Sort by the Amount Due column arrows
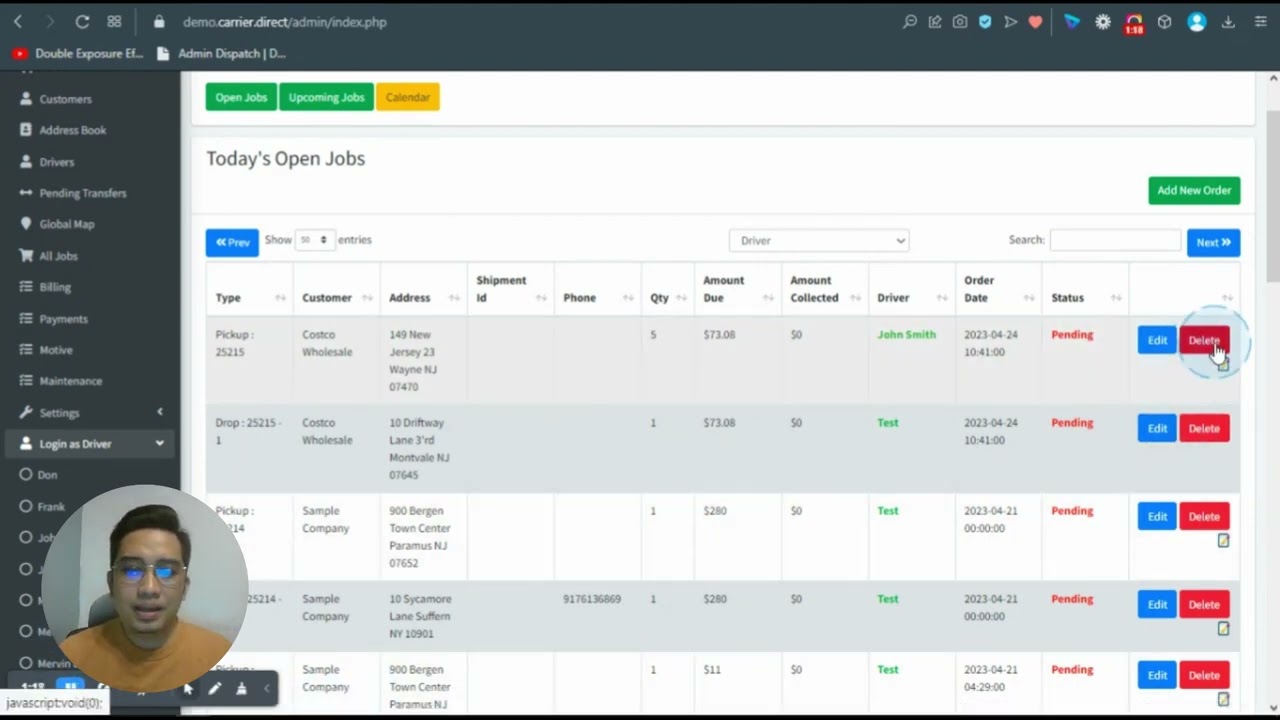 click(768, 298)
